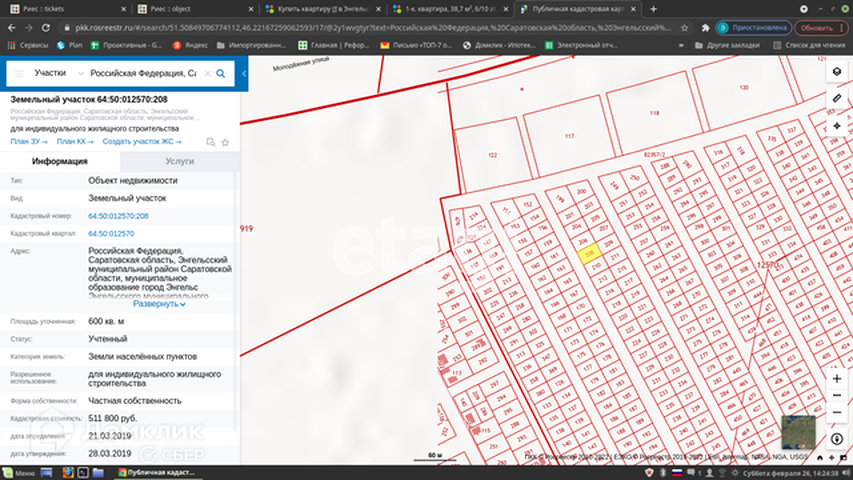Click the 'Частная собственность' ownership value
The height and width of the screenshot is (480, 853).
(135, 401)
